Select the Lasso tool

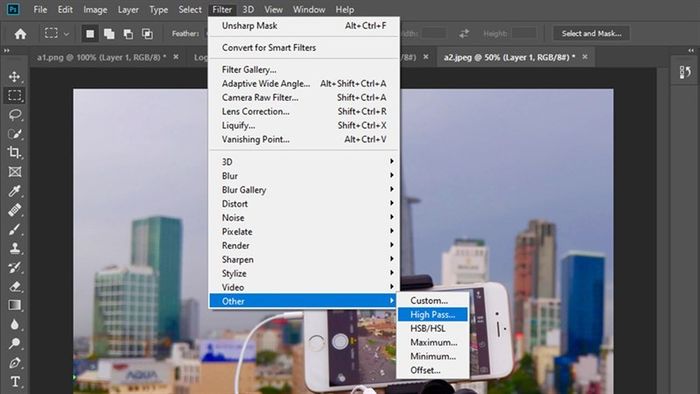tap(14, 115)
